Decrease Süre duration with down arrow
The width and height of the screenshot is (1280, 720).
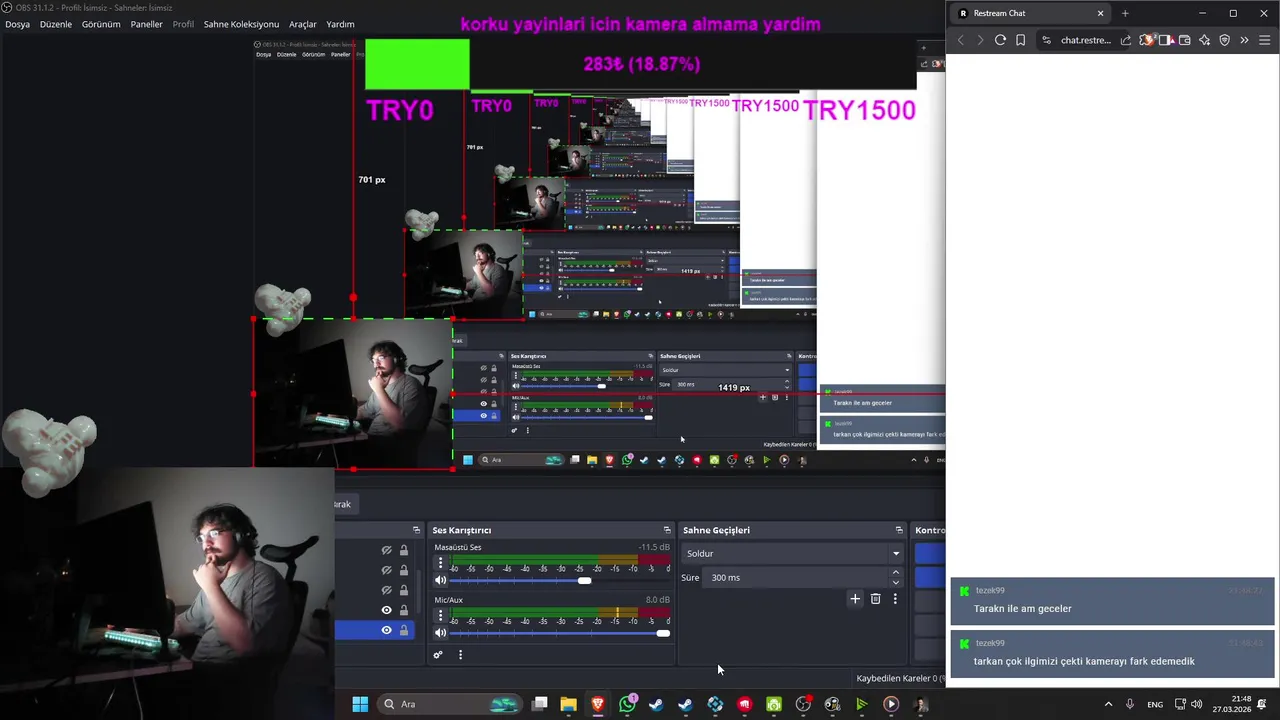895,582
